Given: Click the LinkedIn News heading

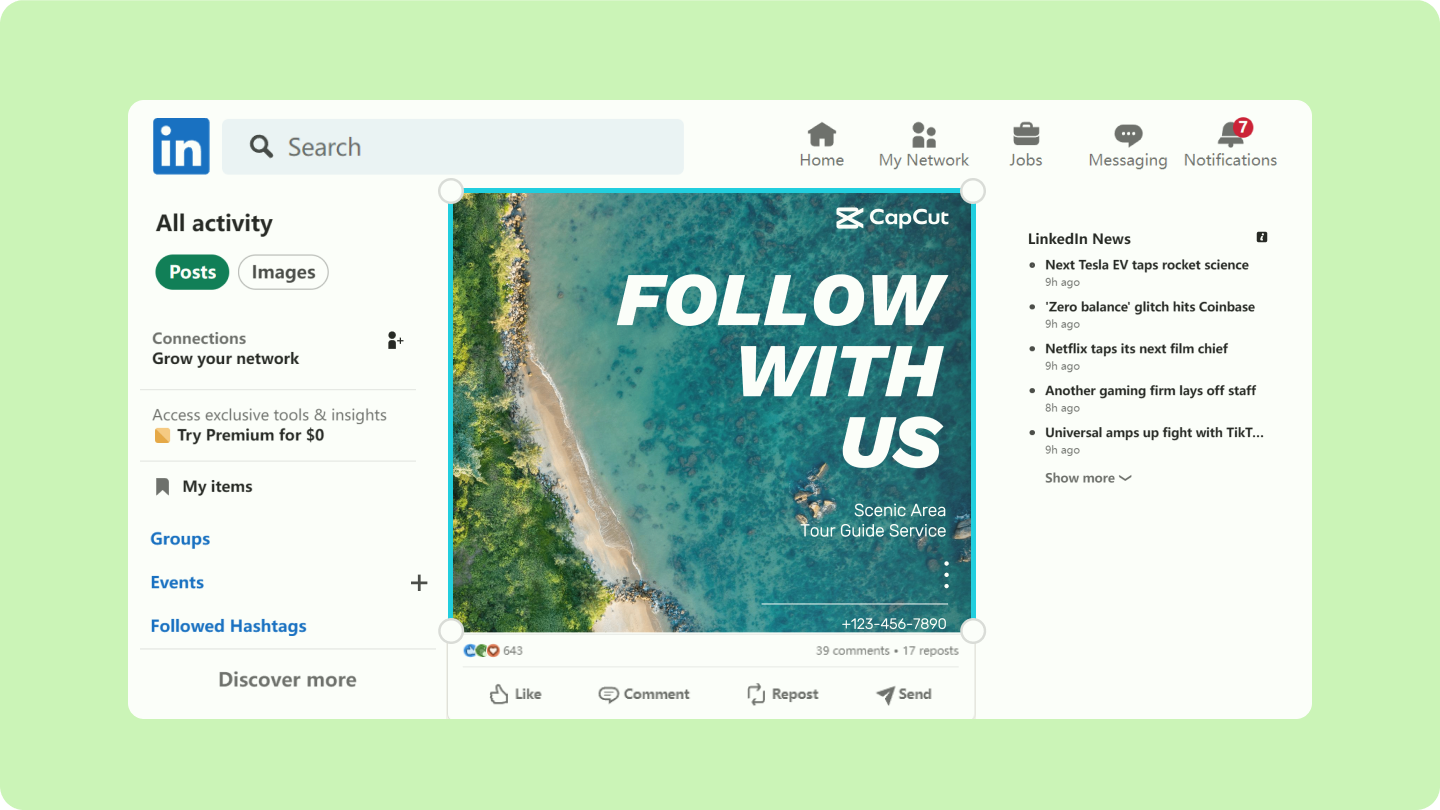Looking at the screenshot, I should point(1079,239).
